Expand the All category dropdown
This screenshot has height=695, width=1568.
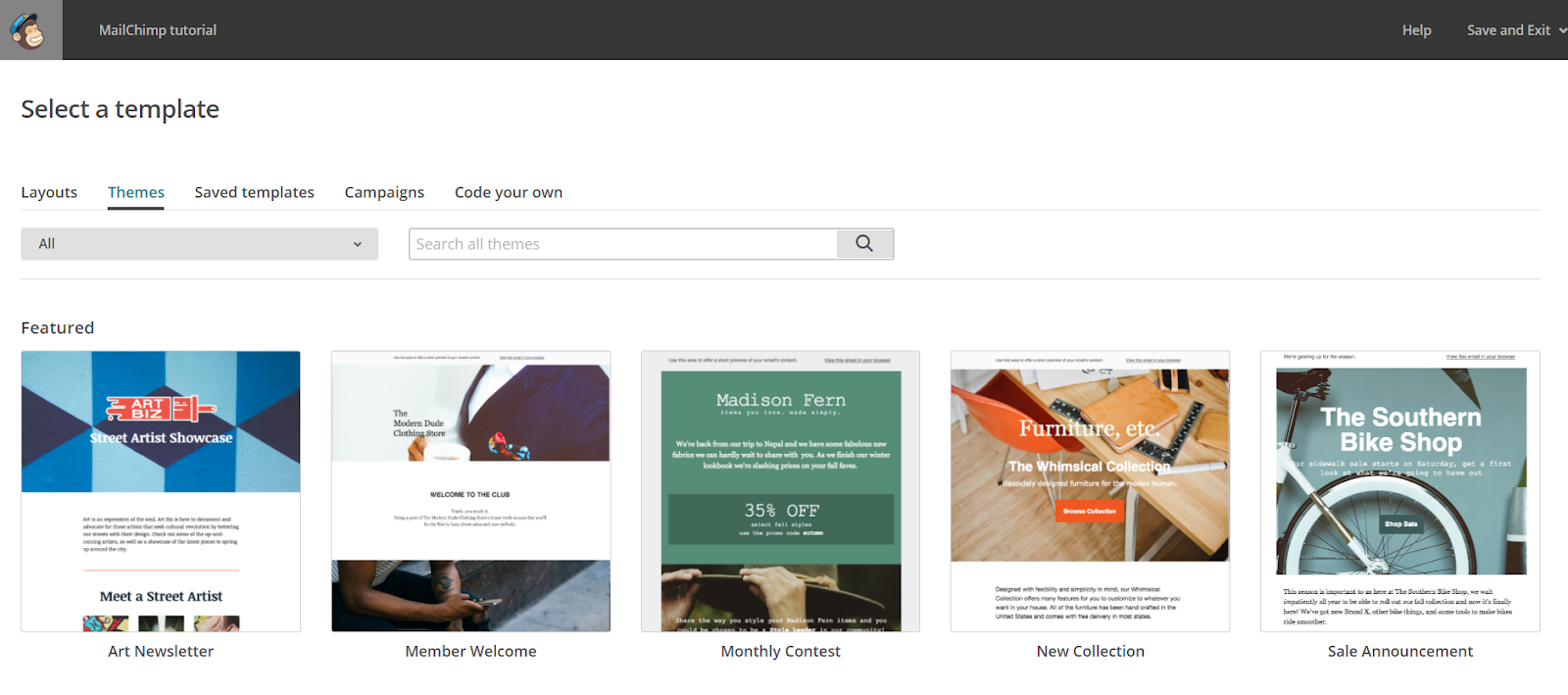(x=199, y=244)
